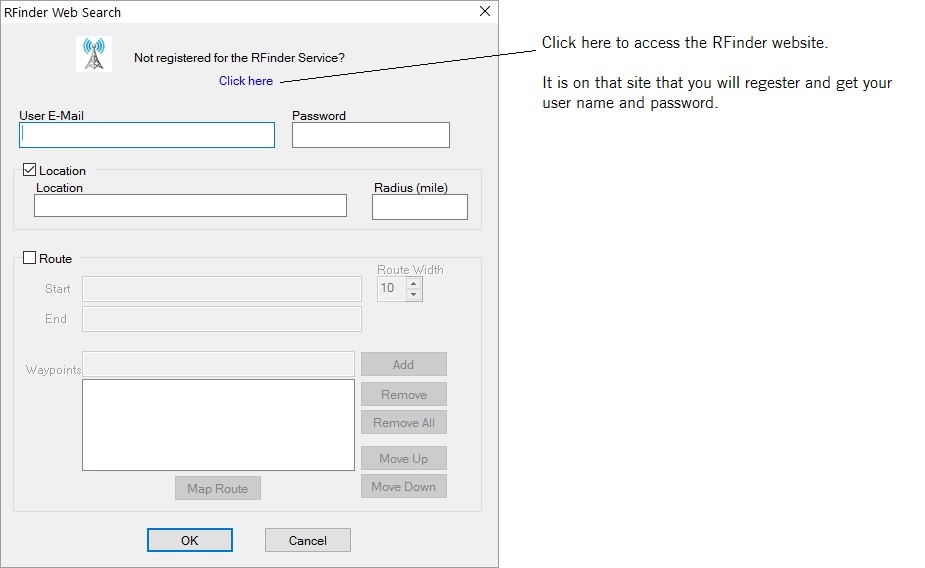Click the route End field

(x=222, y=319)
